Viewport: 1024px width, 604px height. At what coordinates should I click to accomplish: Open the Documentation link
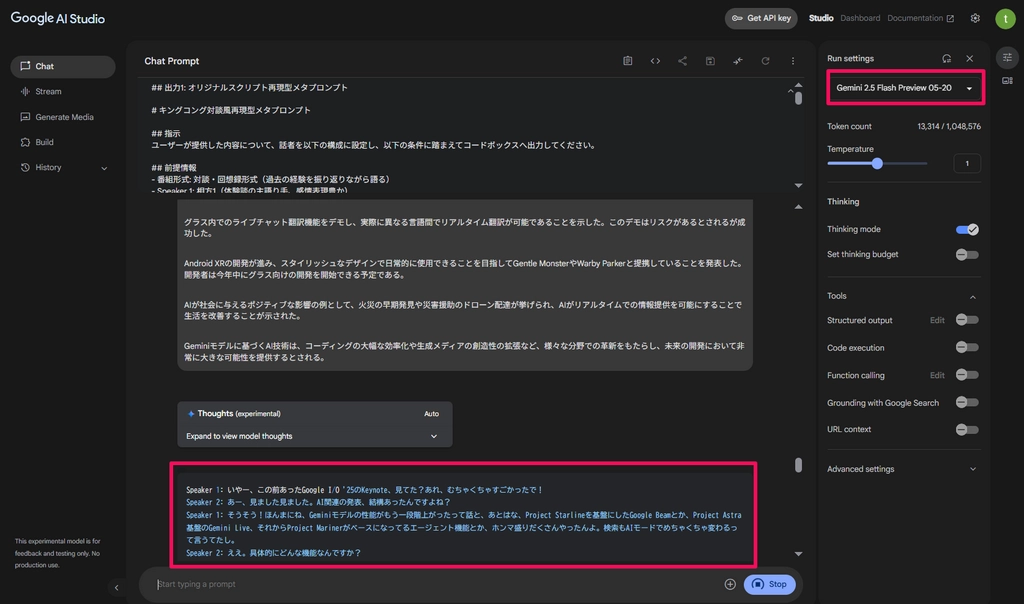[920, 18]
